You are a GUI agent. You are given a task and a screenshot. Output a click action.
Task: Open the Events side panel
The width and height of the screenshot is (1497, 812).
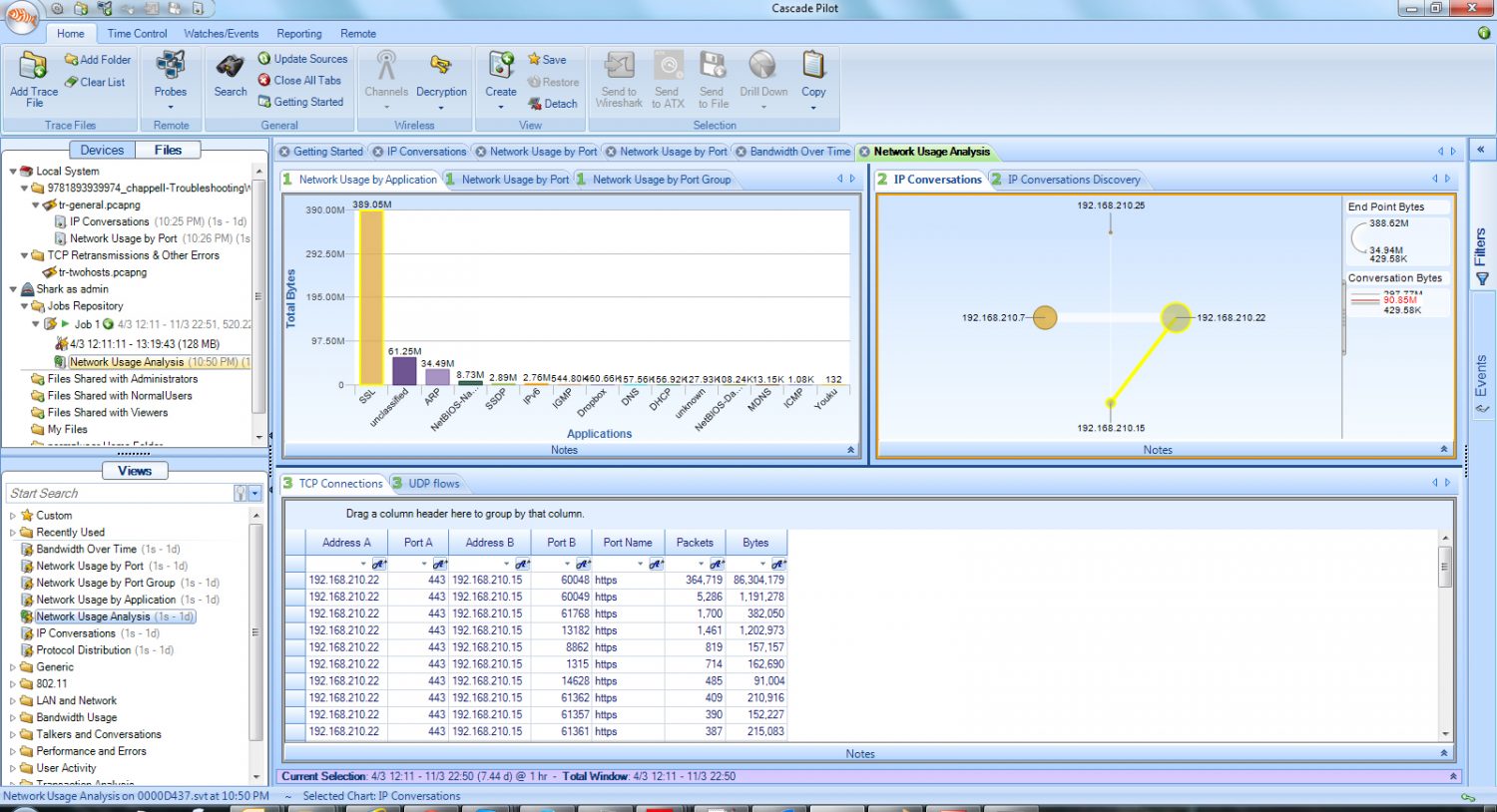point(1481,384)
